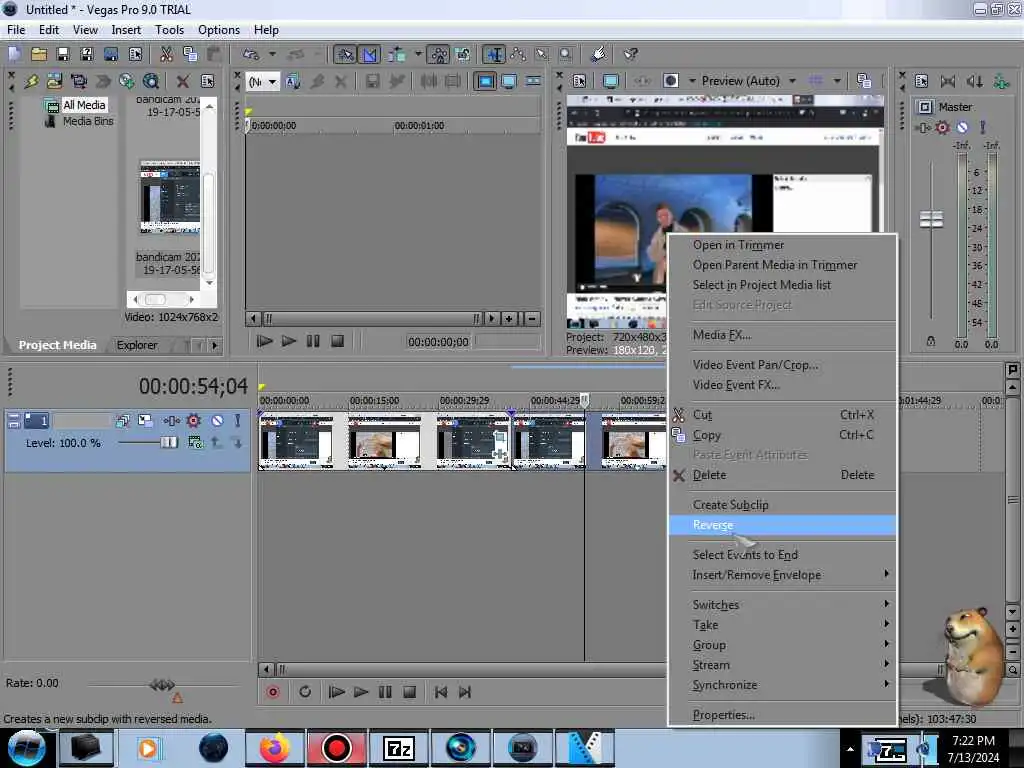Viewport: 1024px width, 768px height.
Task: Click Video Preview External Monitor icon
Action: click(611, 81)
